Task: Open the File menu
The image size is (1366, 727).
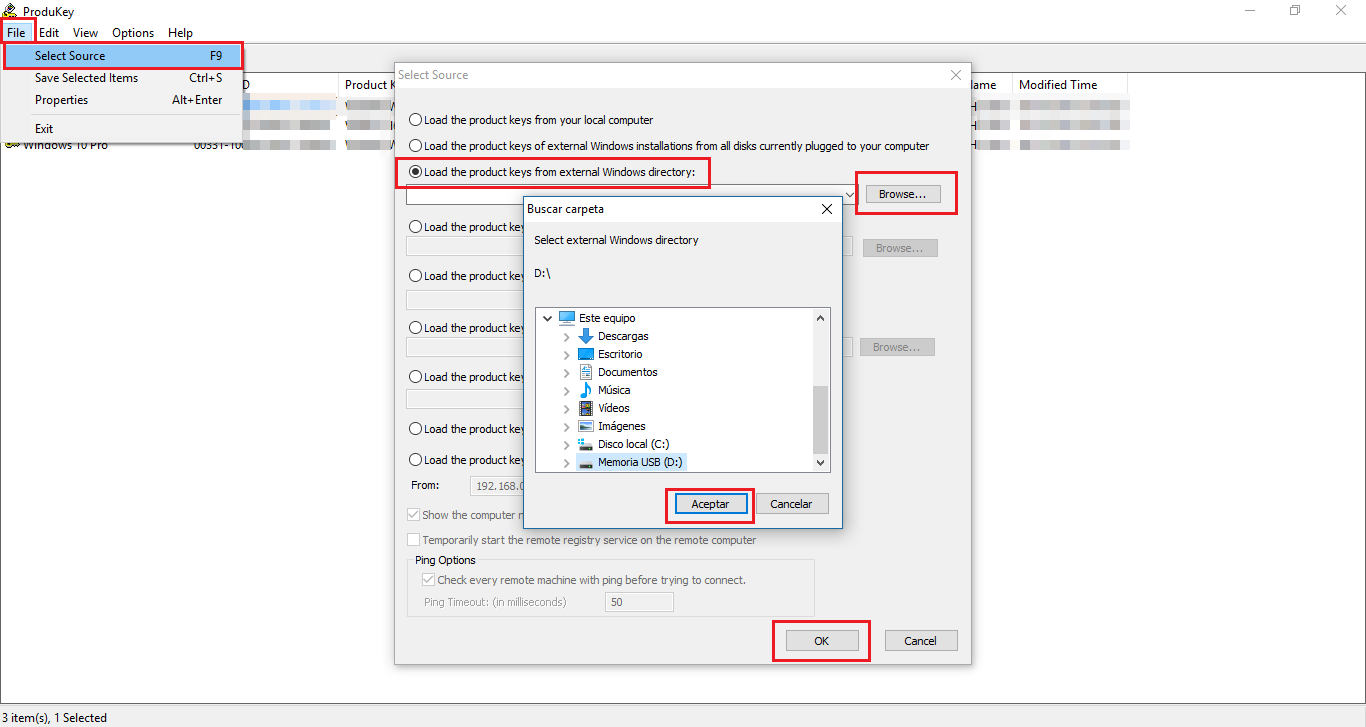Action: pos(16,33)
